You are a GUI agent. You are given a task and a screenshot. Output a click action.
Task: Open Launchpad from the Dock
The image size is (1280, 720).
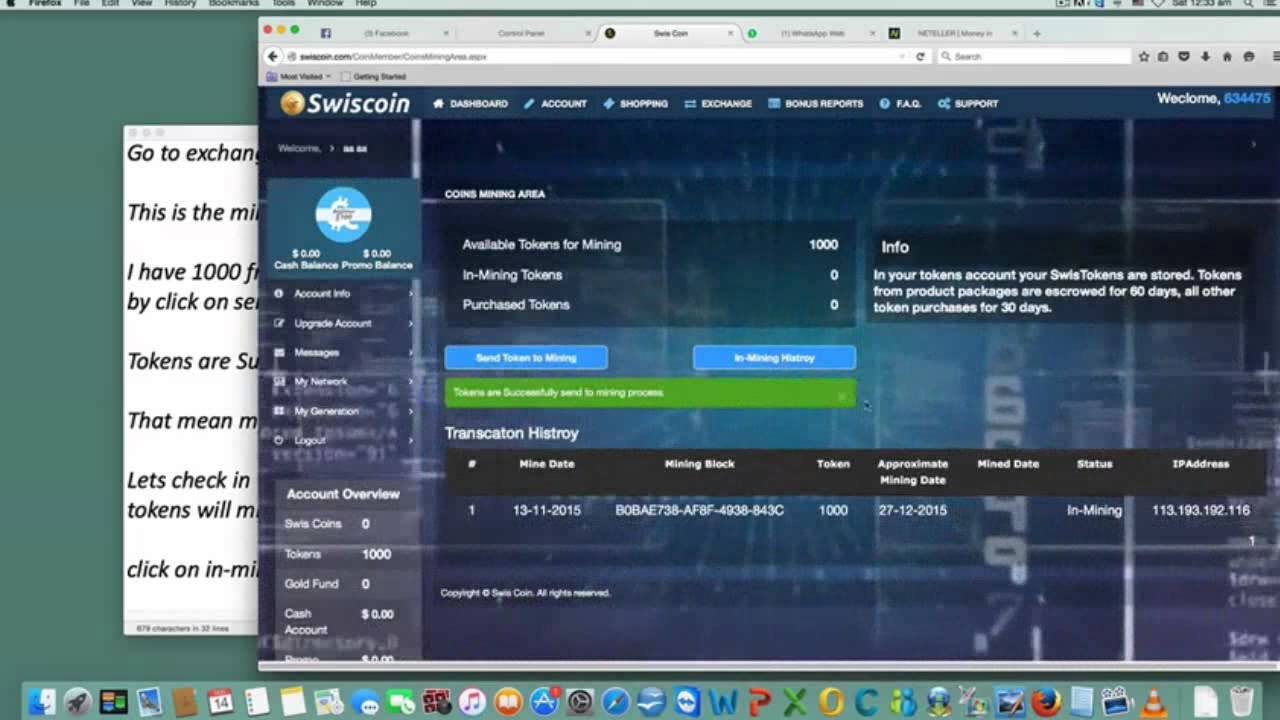point(78,702)
